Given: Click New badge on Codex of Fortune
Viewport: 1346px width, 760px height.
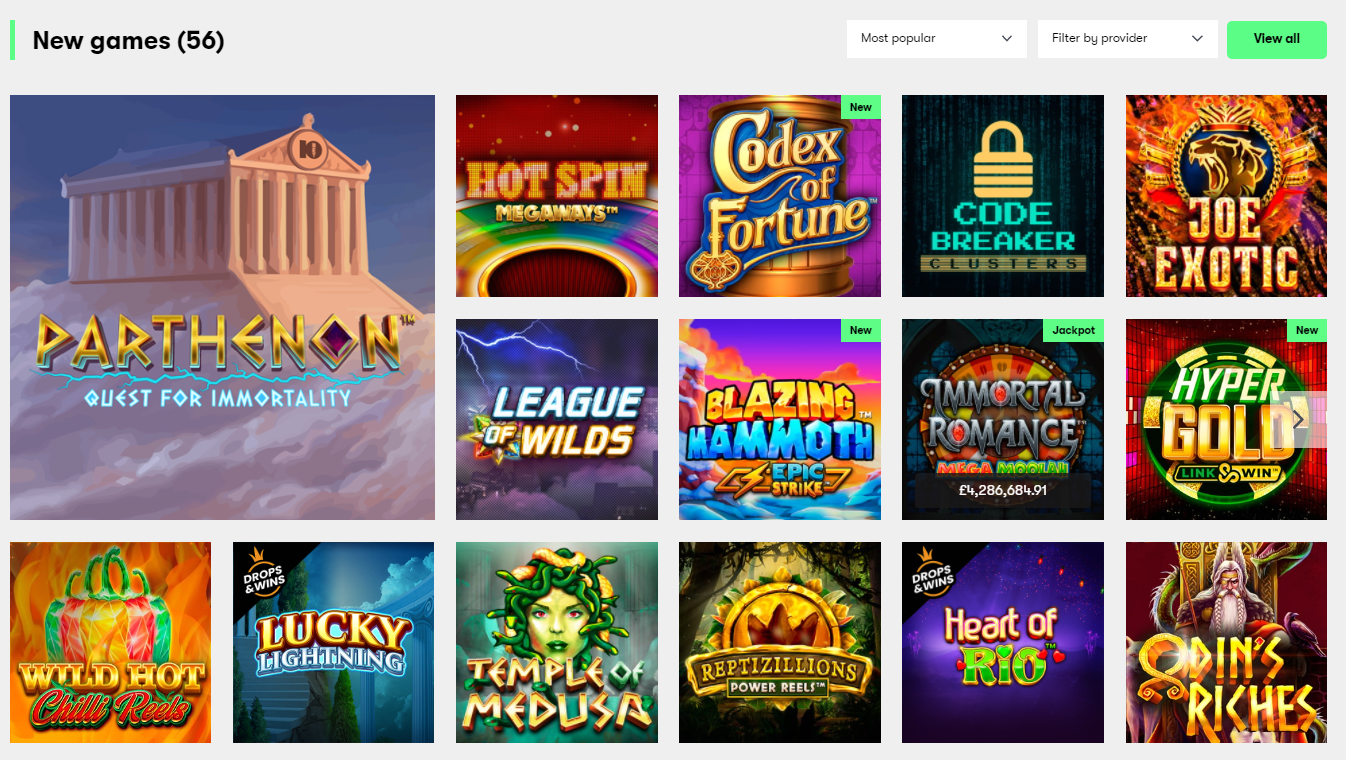Looking at the screenshot, I should coord(860,107).
